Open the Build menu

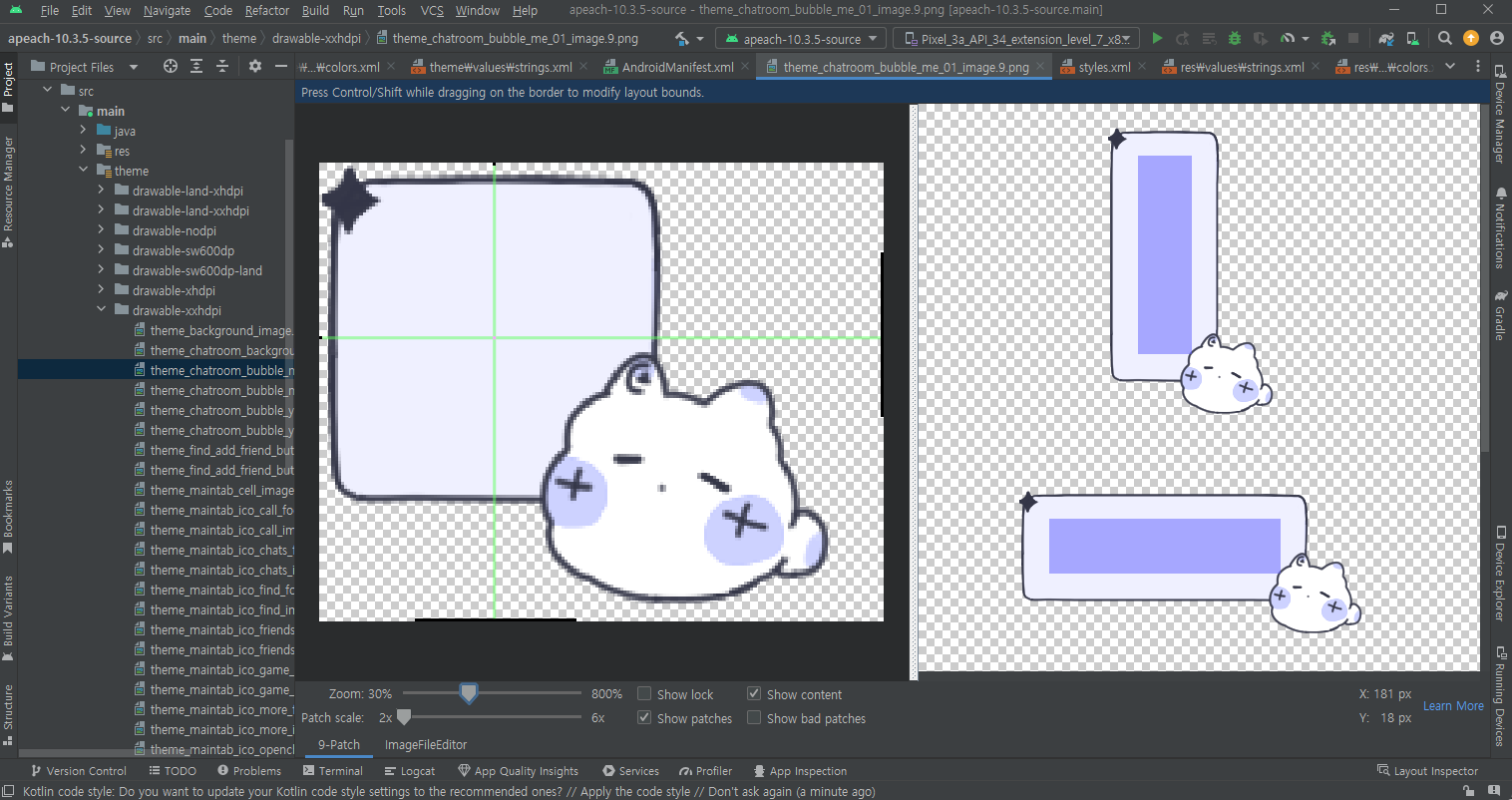(315, 10)
